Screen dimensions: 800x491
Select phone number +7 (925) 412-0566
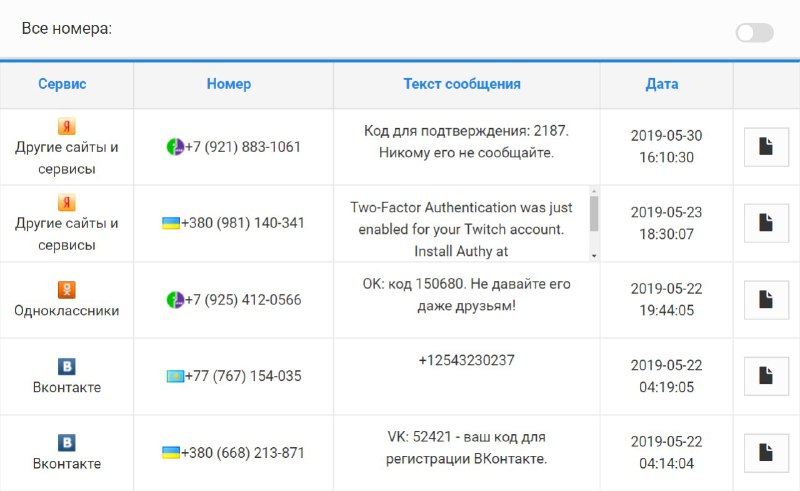(243, 300)
